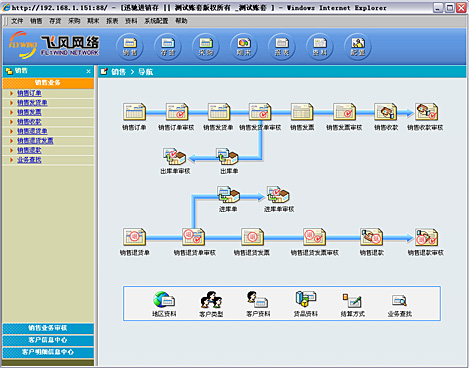This screenshot has width=469, height=368.
Task: Expand the 销售业务审核 sidebar section
Action: point(48,328)
